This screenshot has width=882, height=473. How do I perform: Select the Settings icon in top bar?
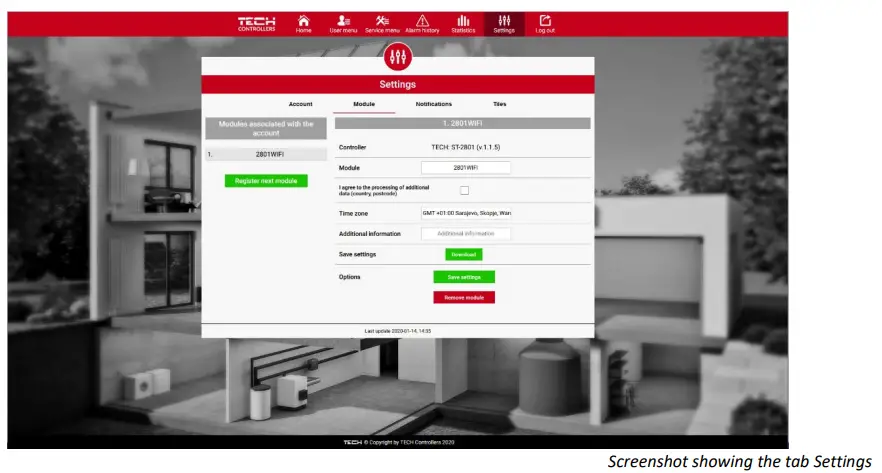pos(504,24)
